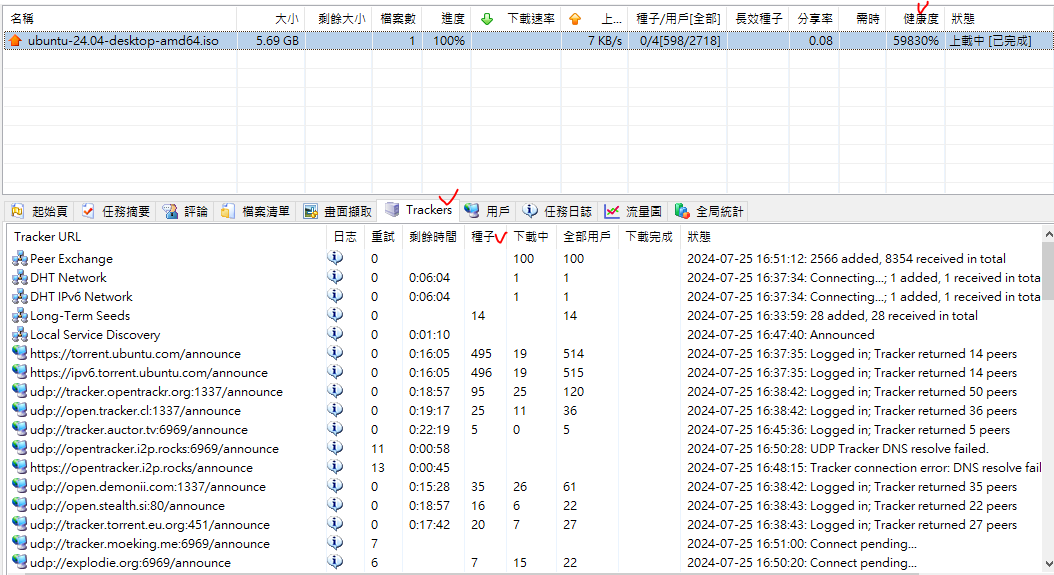Image resolution: width=1054 pixels, height=575 pixels.
Task: Click the 0/4[598/2718] seeds cell
Action: click(x=680, y=40)
